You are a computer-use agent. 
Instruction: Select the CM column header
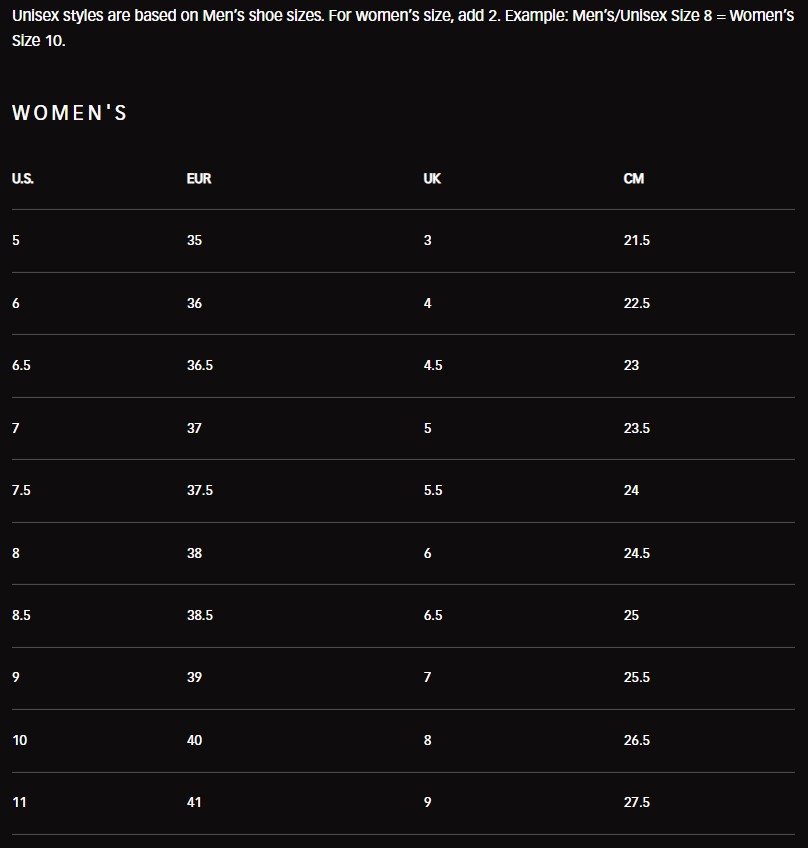[634, 179]
